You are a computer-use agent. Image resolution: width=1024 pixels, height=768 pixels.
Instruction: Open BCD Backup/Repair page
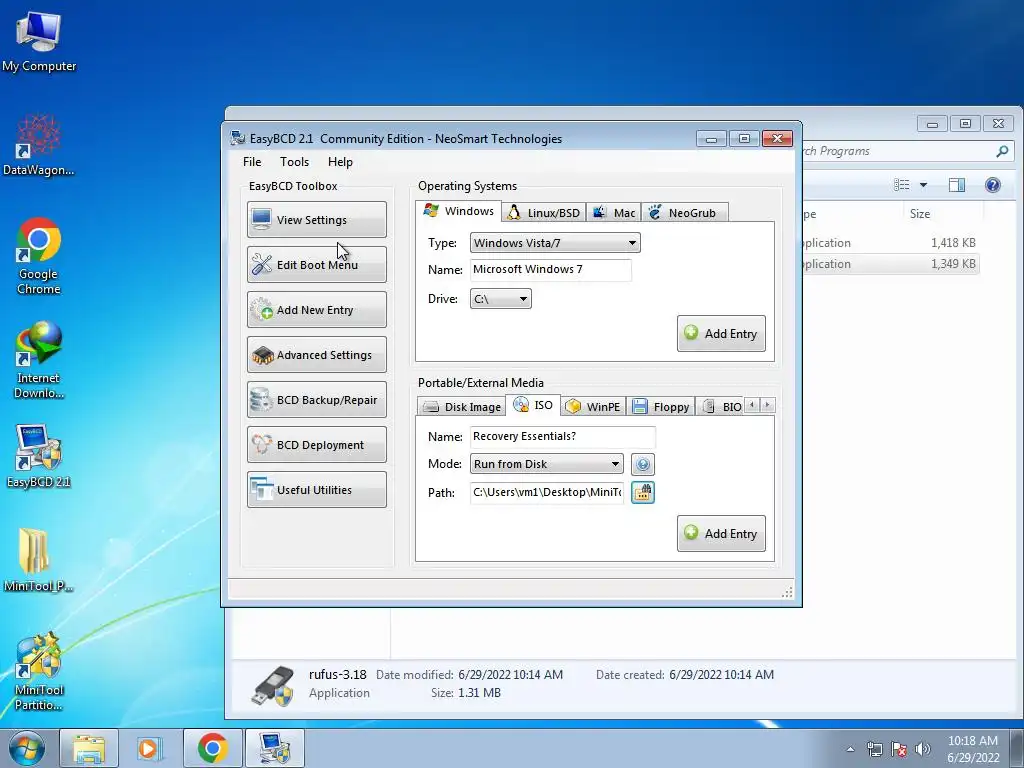coord(317,400)
